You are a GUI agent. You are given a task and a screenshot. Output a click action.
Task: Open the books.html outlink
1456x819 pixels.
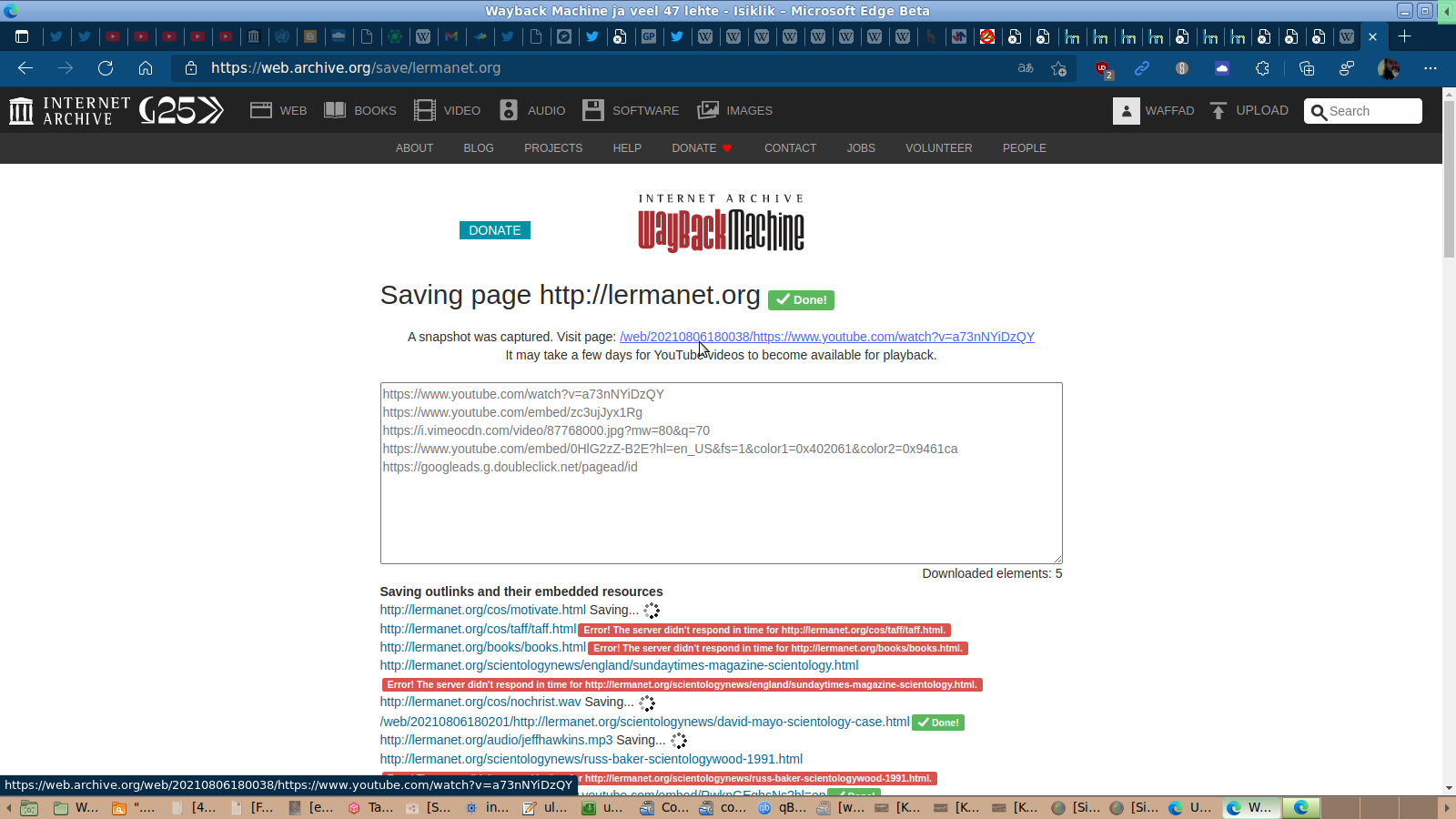(x=483, y=647)
